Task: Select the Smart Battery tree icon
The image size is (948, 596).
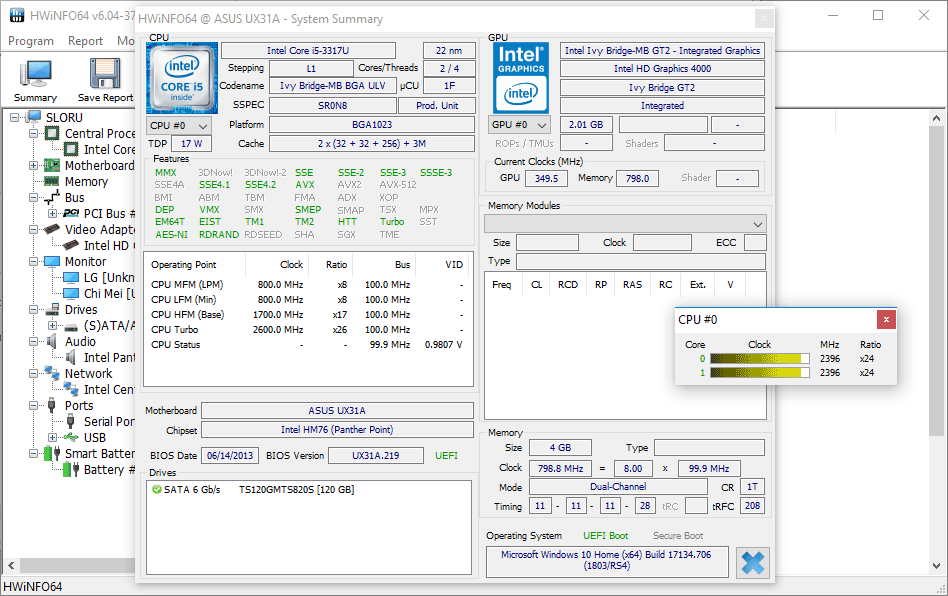Action: (52, 453)
